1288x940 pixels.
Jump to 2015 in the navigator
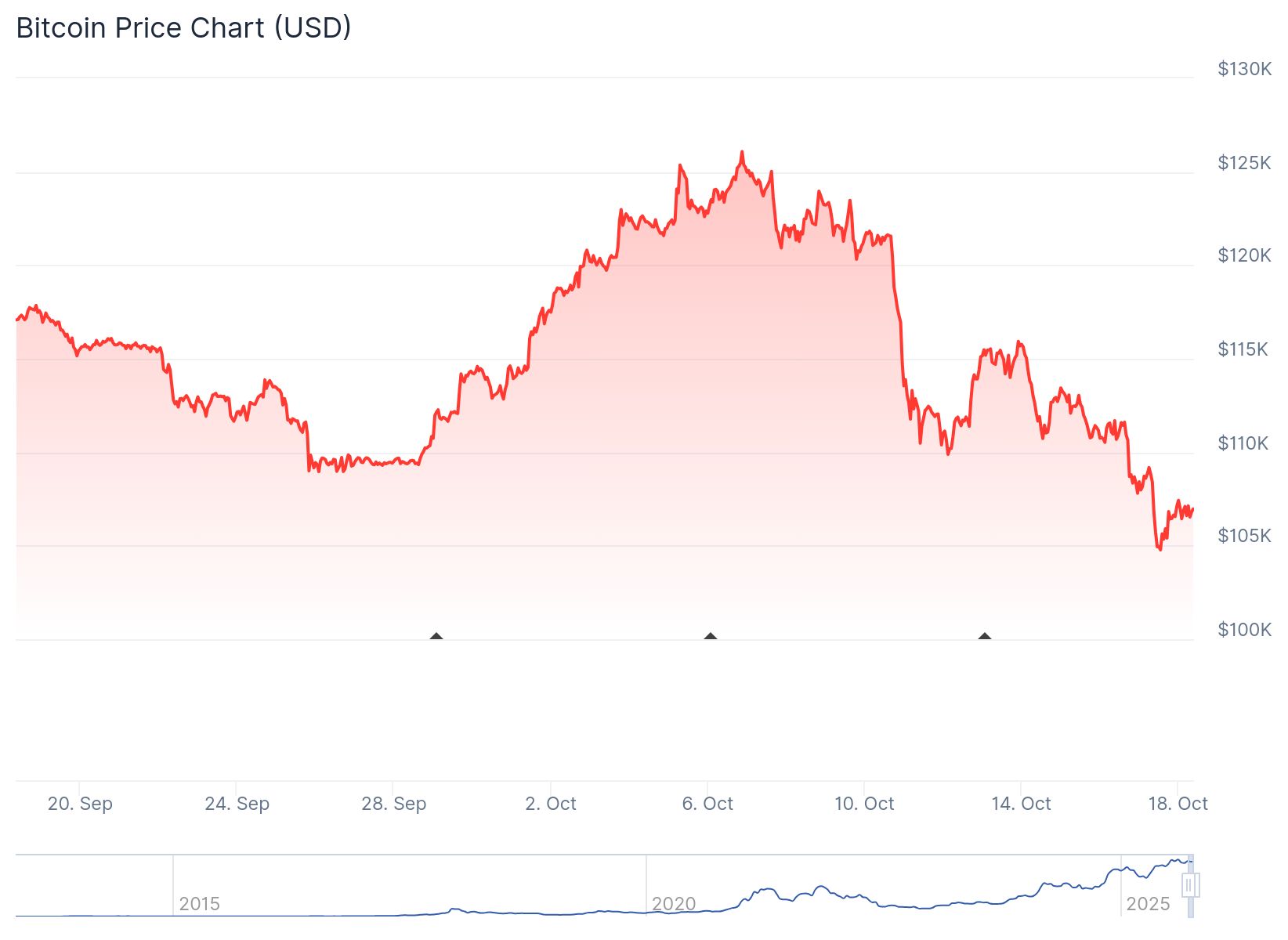point(199,904)
